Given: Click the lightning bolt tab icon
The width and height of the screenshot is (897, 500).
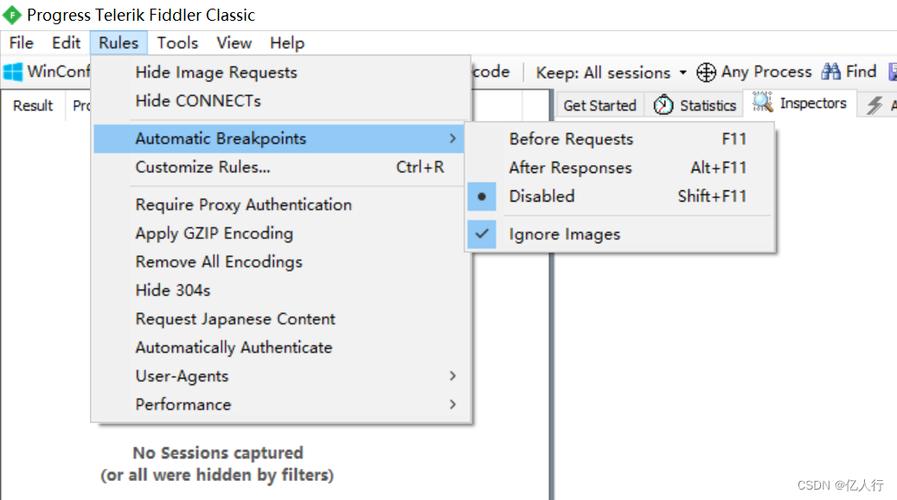Looking at the screenshot, I should [x=874, y=105].
